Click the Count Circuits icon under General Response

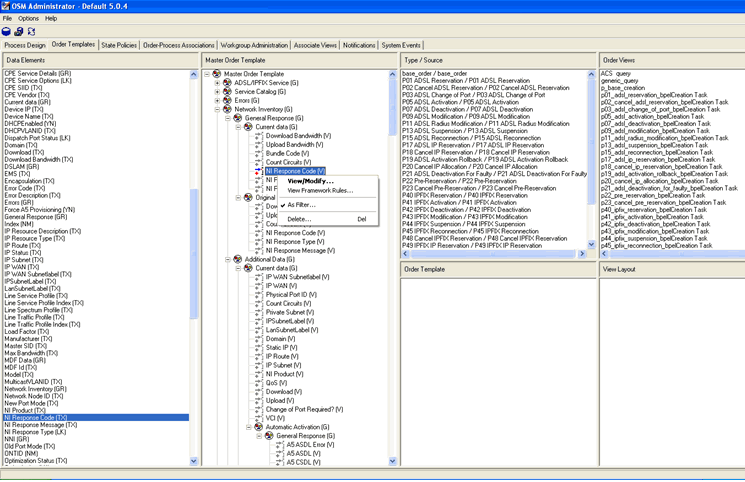[258, 162]
